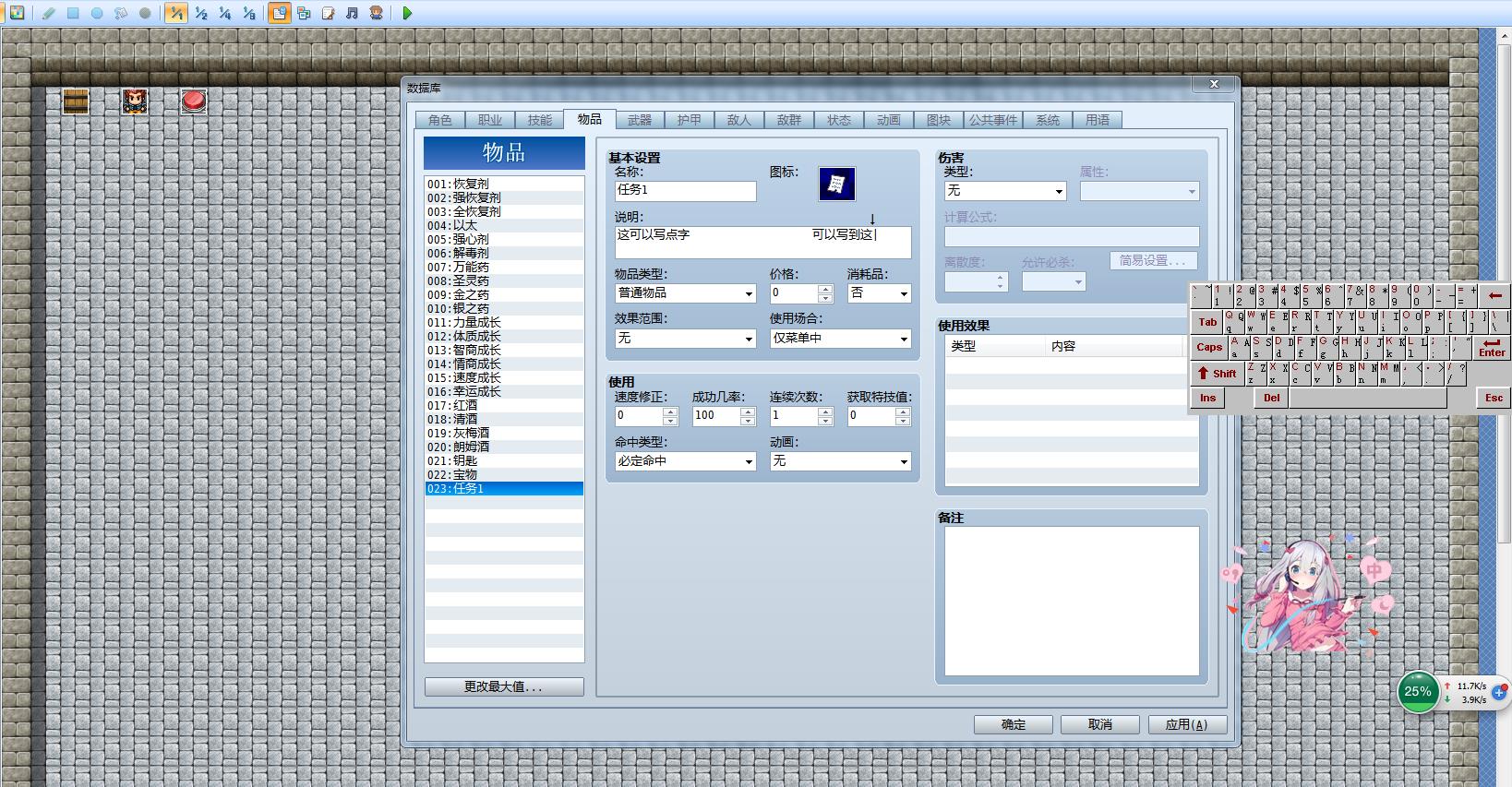The width and height of the screenshot is (1512, 787).
Task: Open the 伤害 类型 dropdown
Action: 1005,191
